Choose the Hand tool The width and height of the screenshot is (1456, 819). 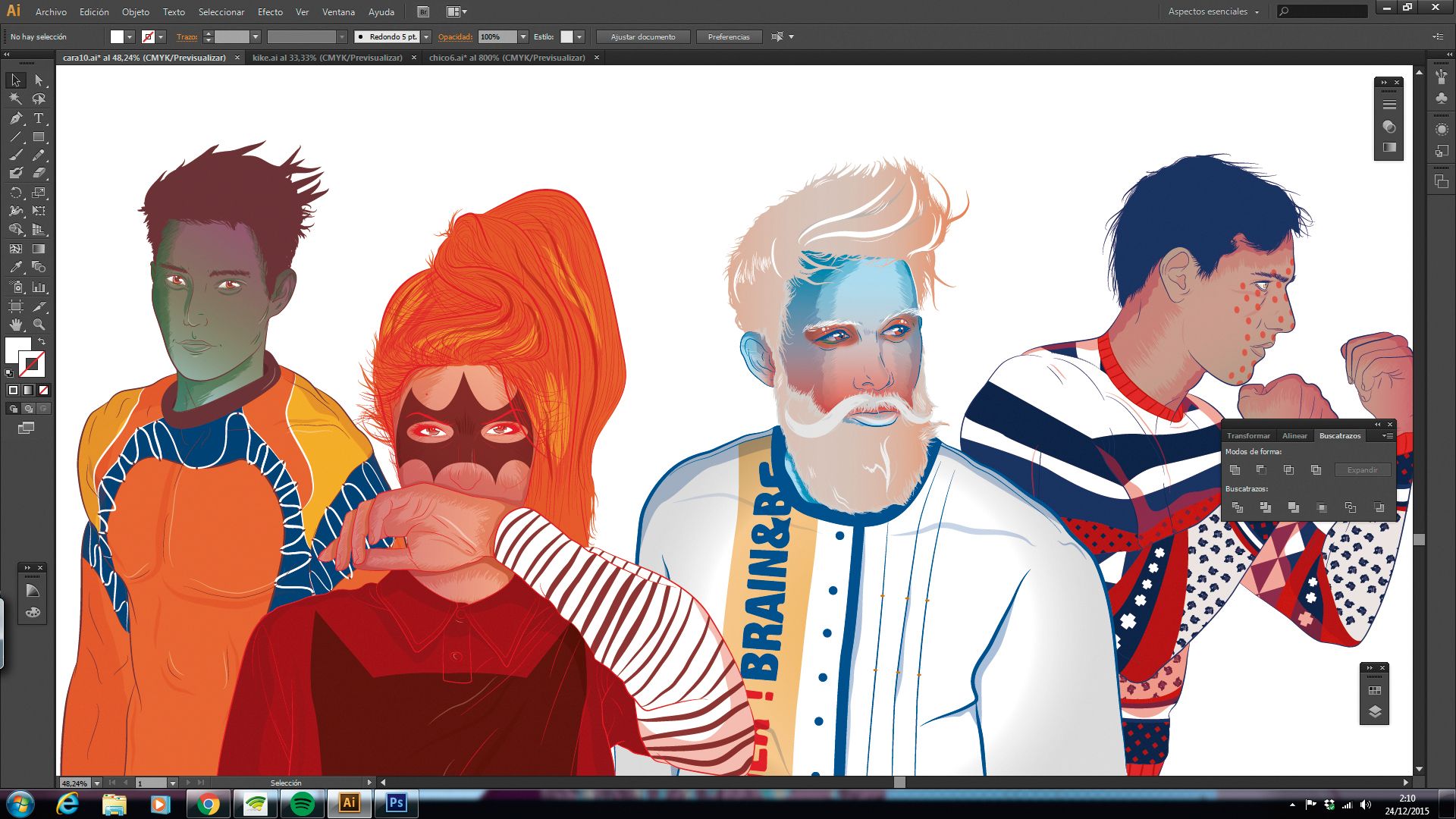(16, 325)
